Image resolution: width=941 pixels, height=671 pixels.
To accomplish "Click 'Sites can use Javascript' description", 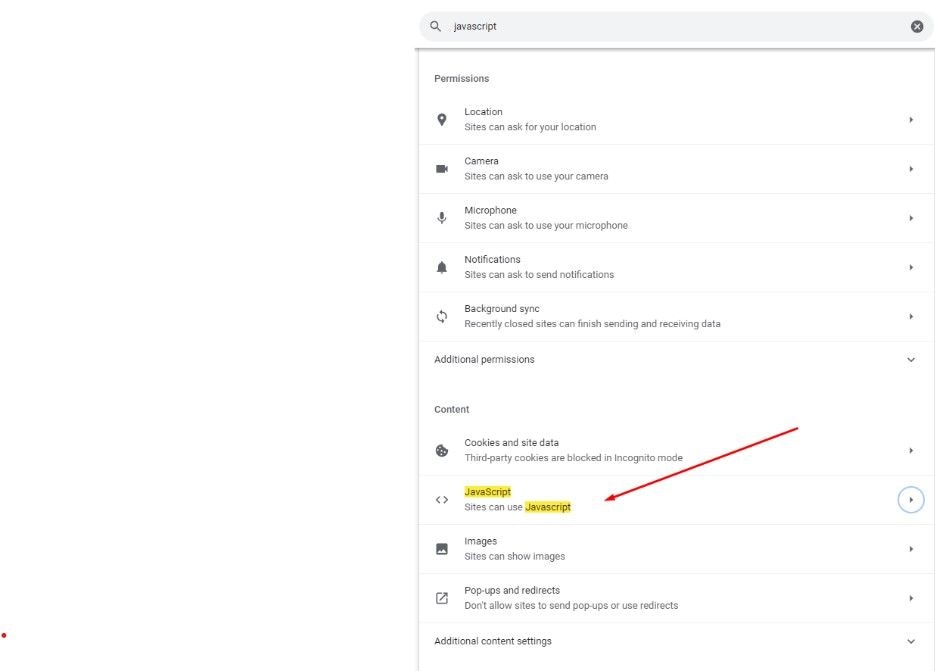I will click(x=517, y=507).
